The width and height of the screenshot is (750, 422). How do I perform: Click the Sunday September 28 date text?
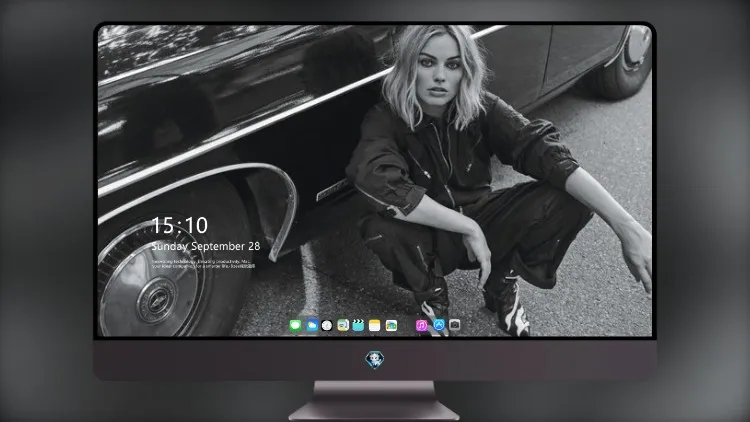coord(206,246)
